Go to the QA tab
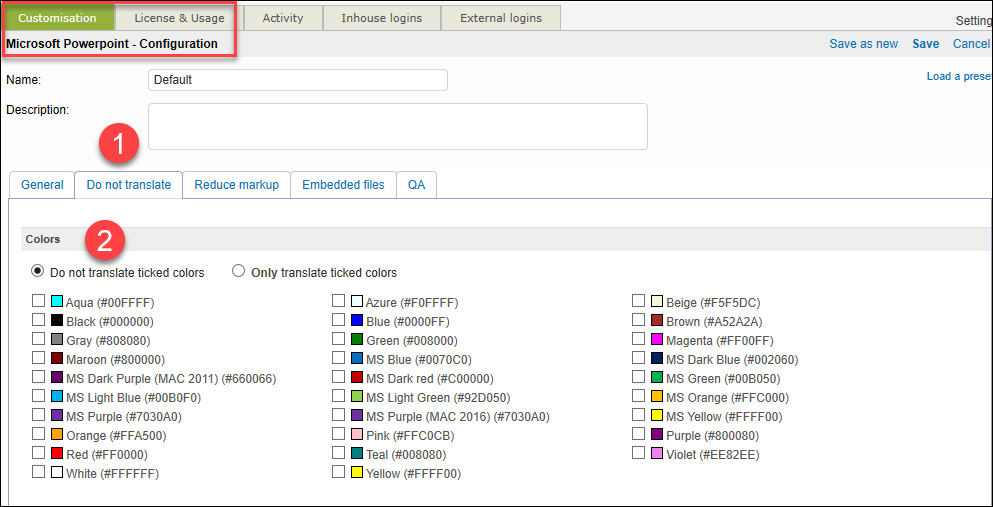Image resolution: width=993 pixels, height=507 pixels. click(416, 185)
